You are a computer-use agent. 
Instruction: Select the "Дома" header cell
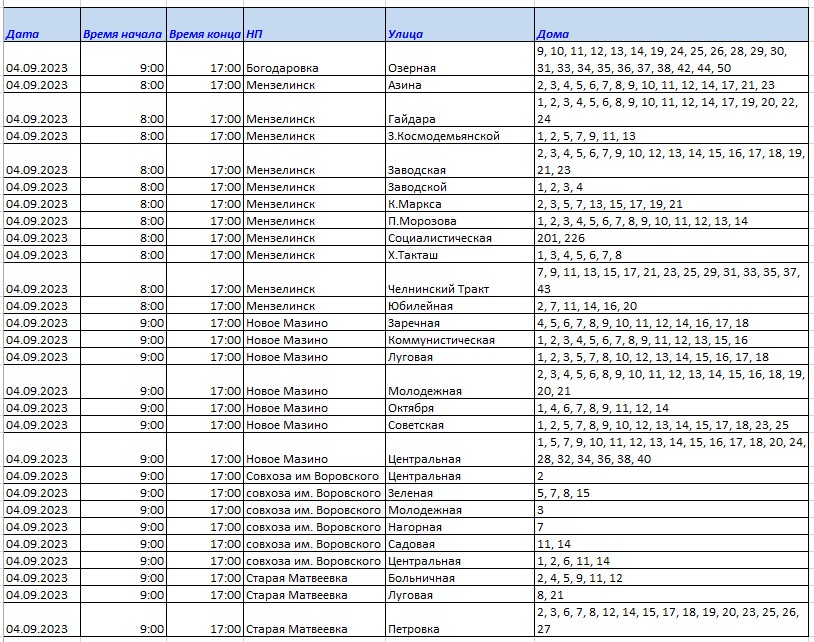pos(552,34)
